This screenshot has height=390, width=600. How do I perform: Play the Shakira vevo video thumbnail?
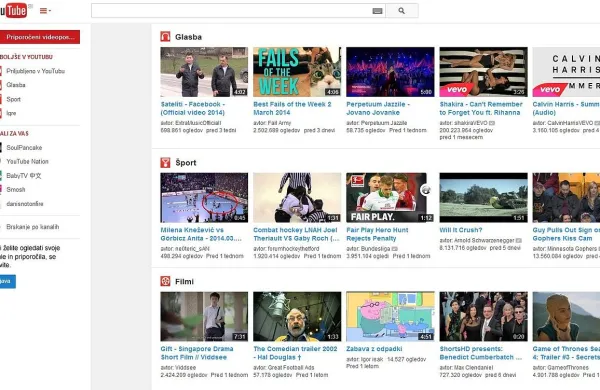tap(483, 72)
